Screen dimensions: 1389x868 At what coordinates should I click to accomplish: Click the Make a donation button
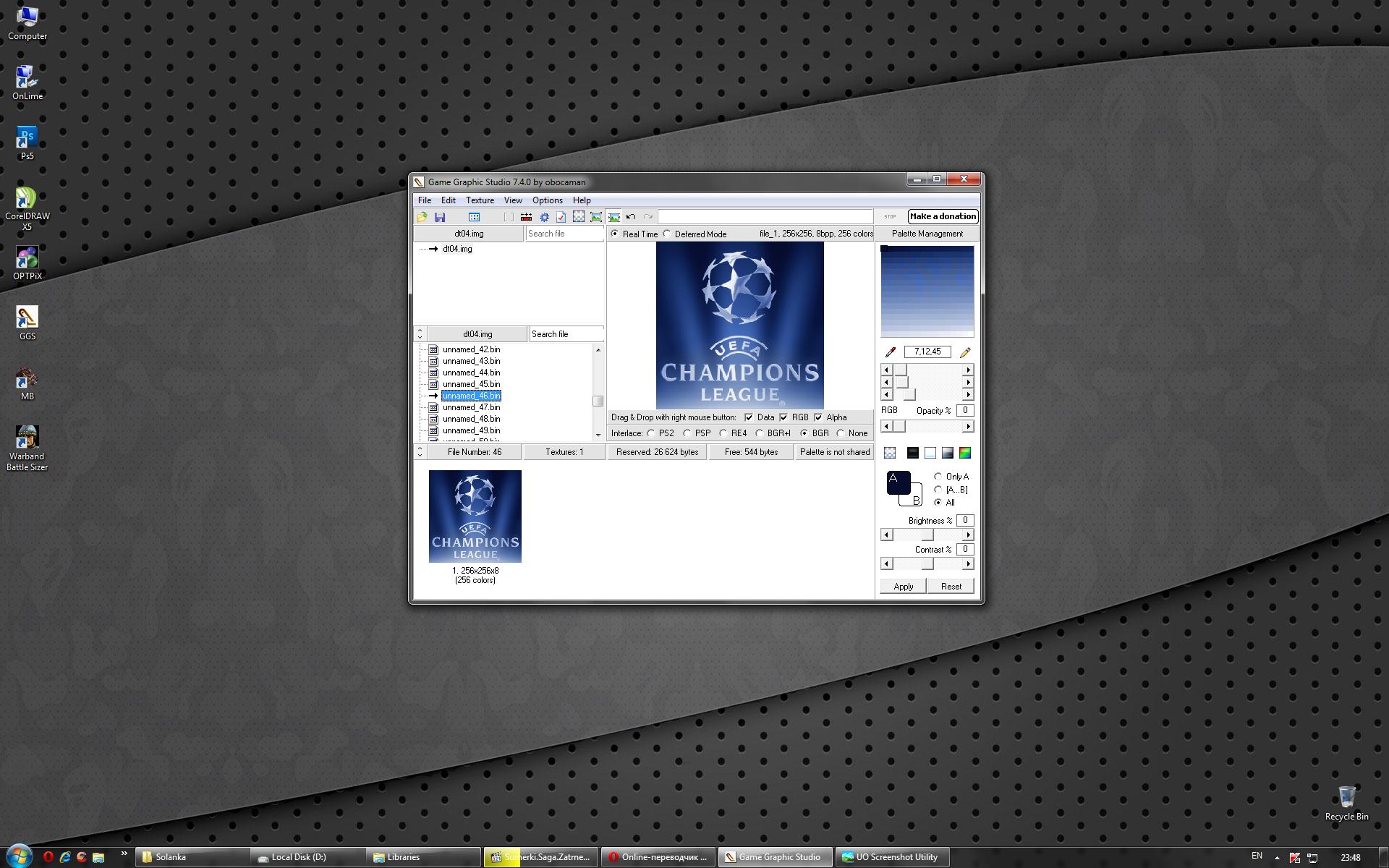[x=943, y=216]
